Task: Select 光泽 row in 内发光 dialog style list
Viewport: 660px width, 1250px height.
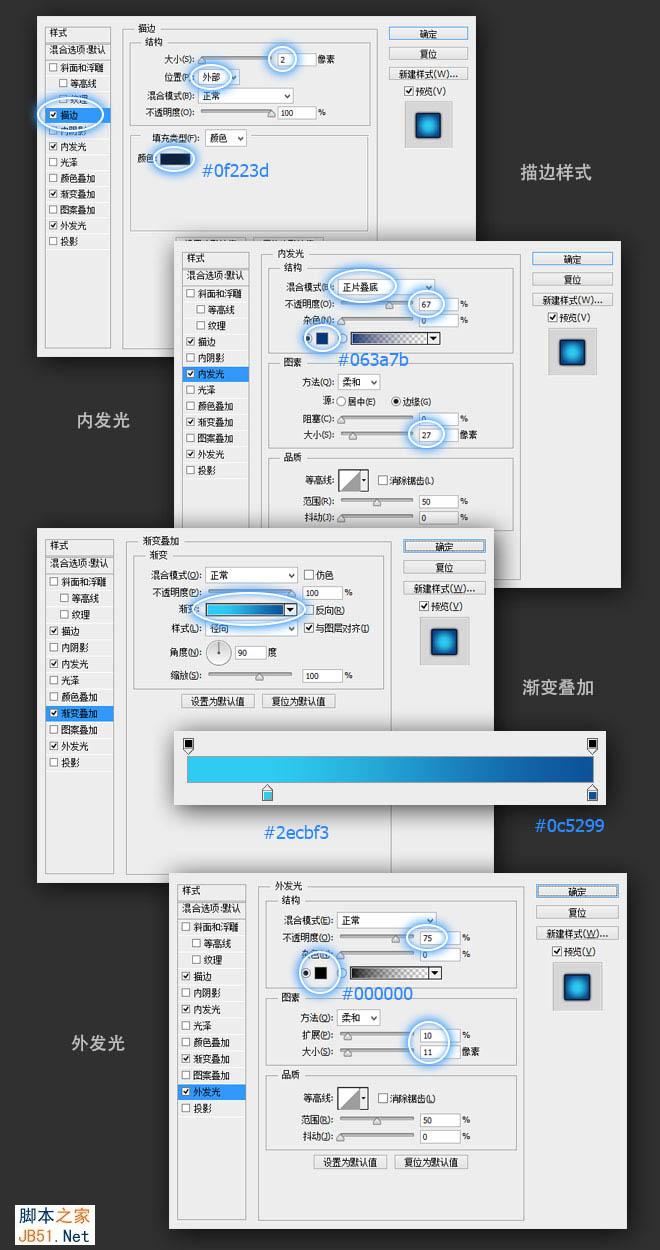Action: [x=216, y=390]
